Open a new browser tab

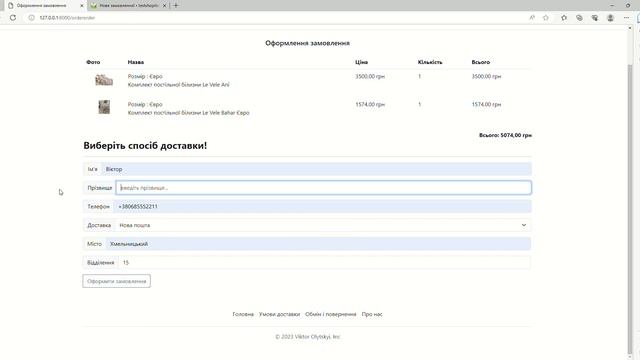tap(176, 6)
